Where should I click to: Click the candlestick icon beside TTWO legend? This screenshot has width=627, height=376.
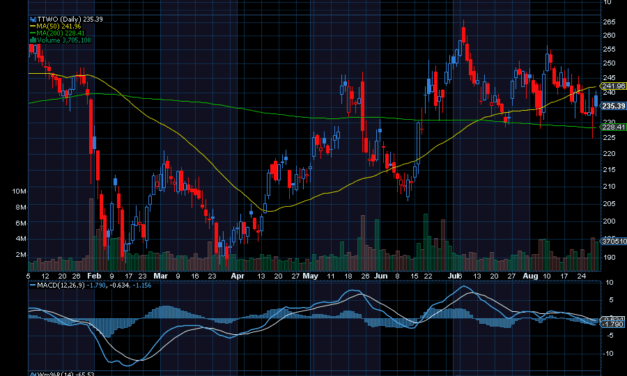click(x=33, y=19)
